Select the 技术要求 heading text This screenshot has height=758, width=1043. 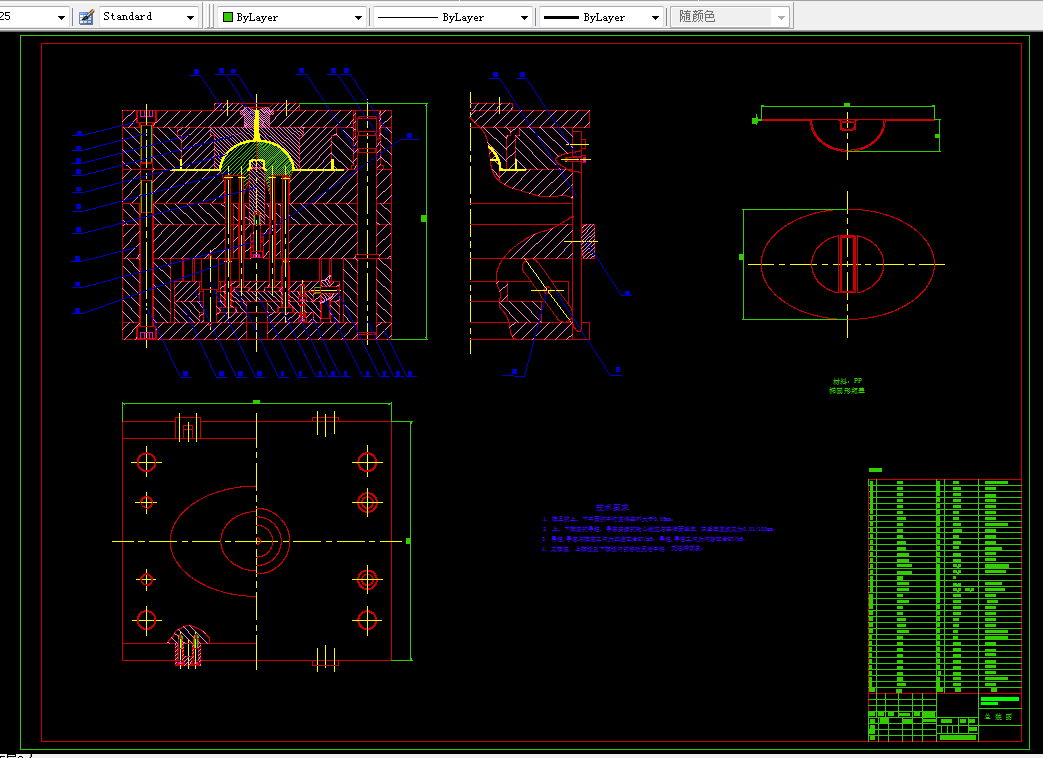[x=612, y=507]
